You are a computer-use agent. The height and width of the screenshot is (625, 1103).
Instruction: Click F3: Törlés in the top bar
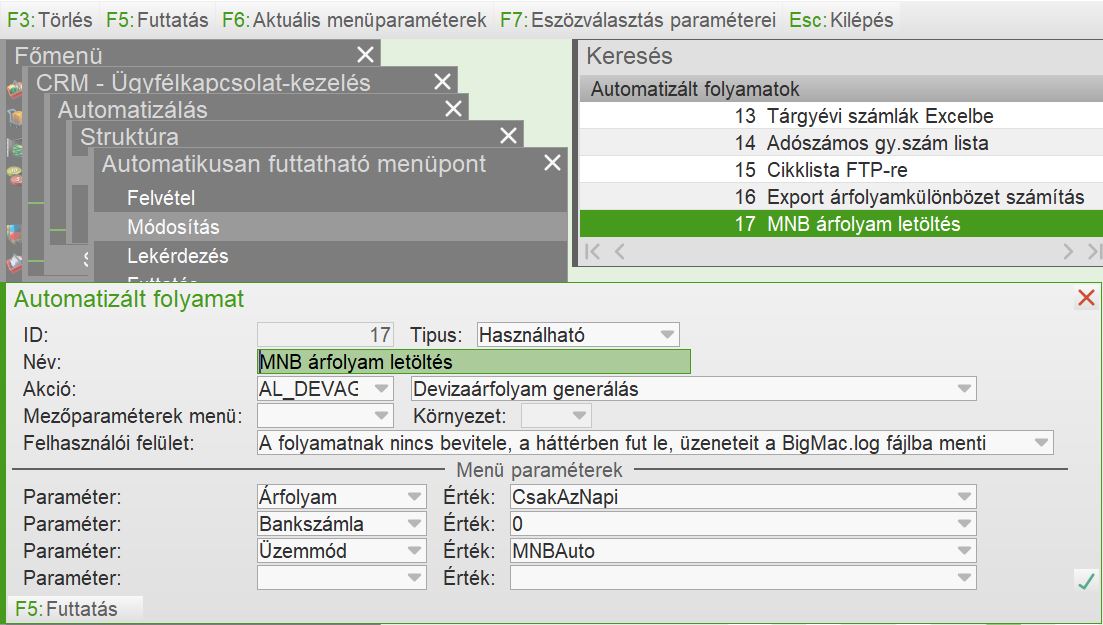click(x=50, y=20)
